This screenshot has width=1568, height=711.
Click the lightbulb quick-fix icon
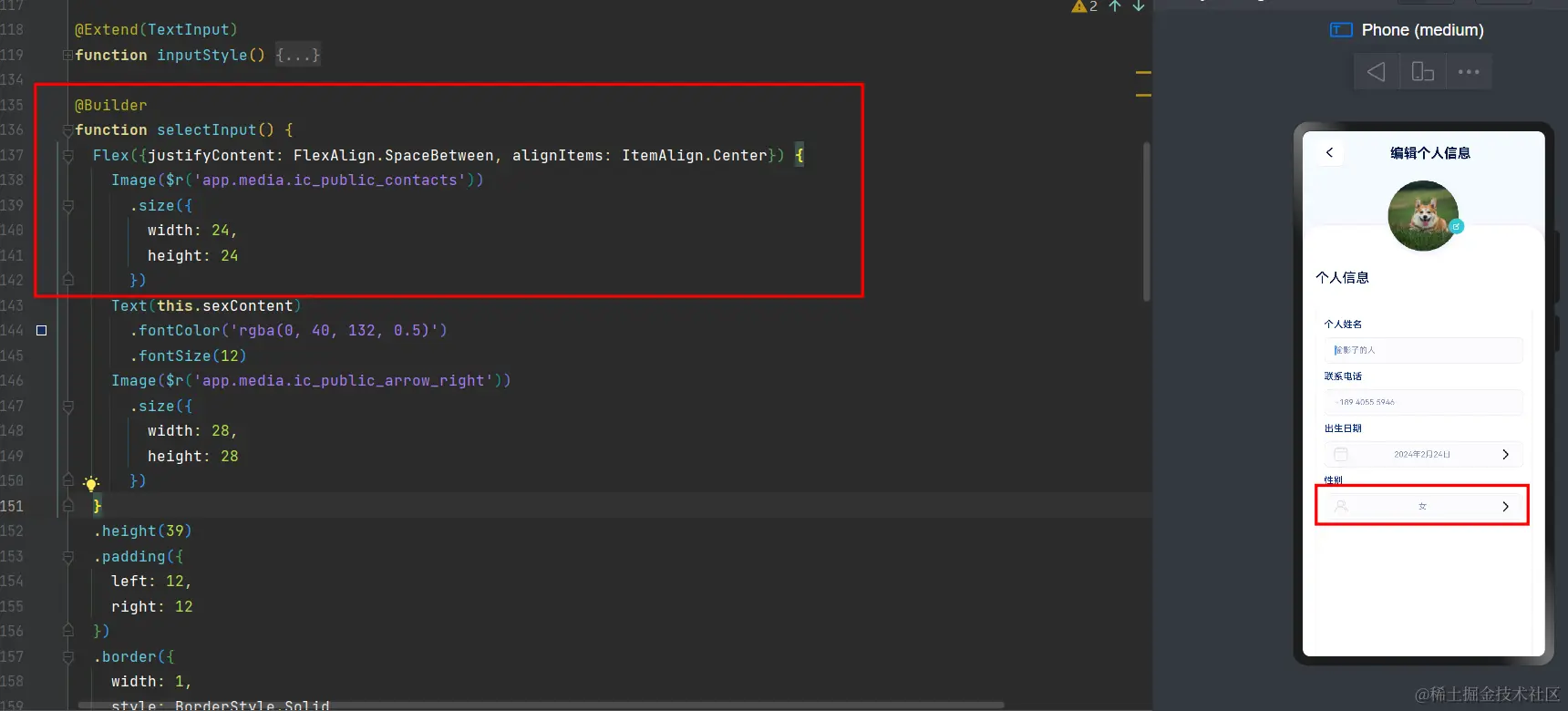point(91,483)
